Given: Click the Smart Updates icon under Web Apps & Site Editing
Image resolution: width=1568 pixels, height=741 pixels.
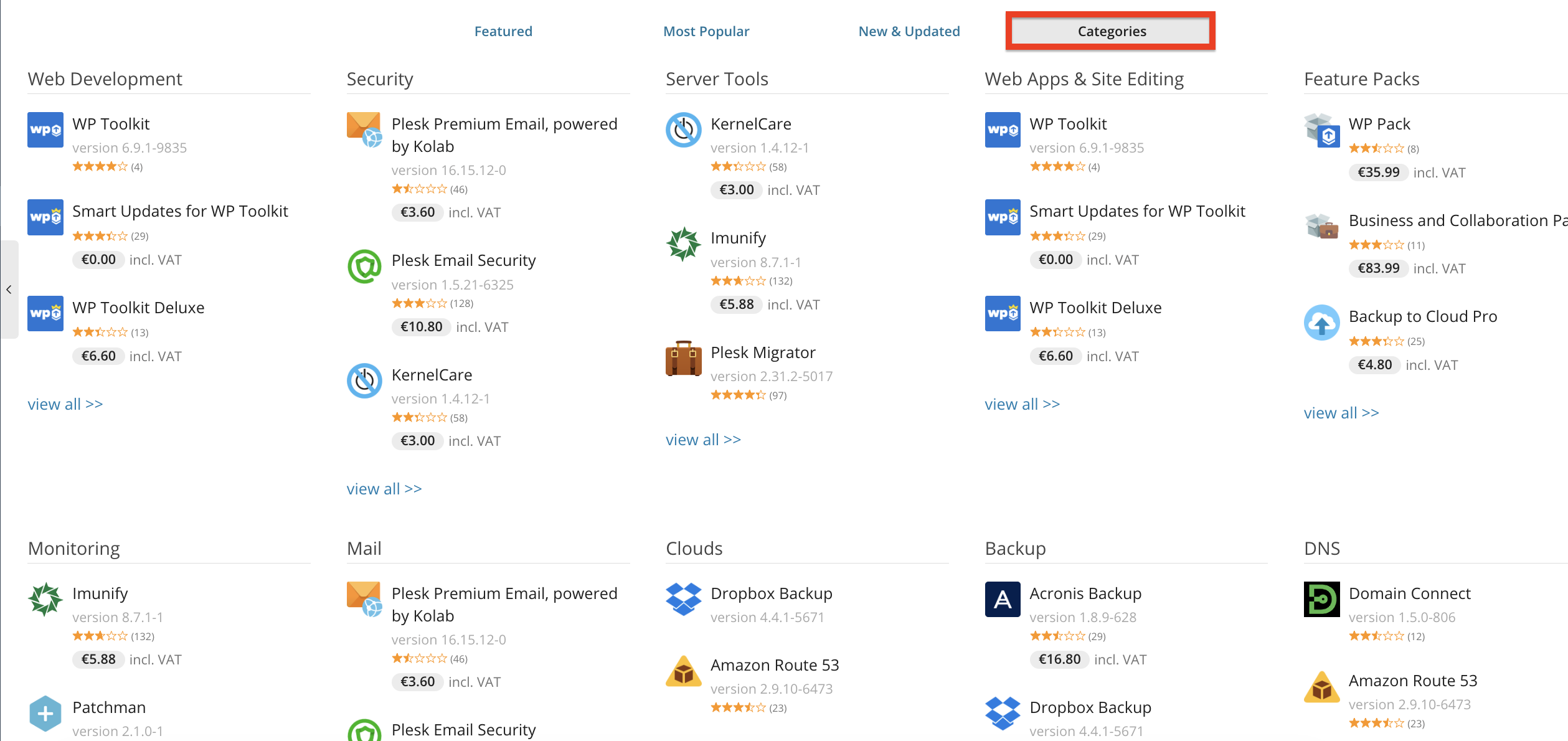Looking at the screenshot, I should (x=1003, y=217).
